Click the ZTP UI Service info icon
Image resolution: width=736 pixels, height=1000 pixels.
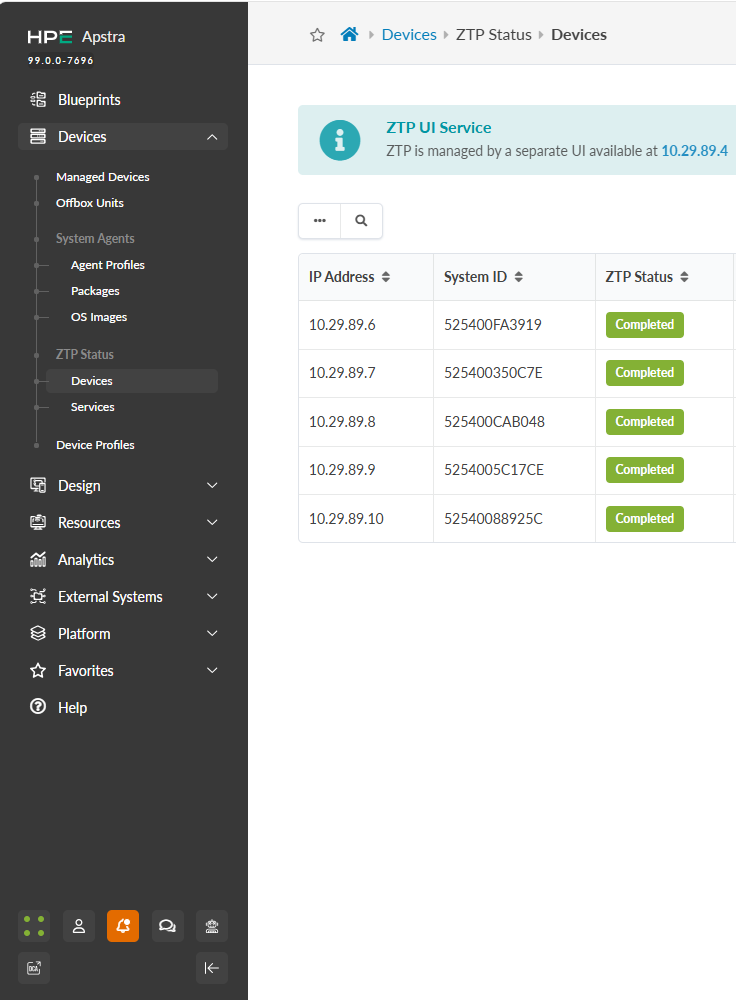(340, 140)
